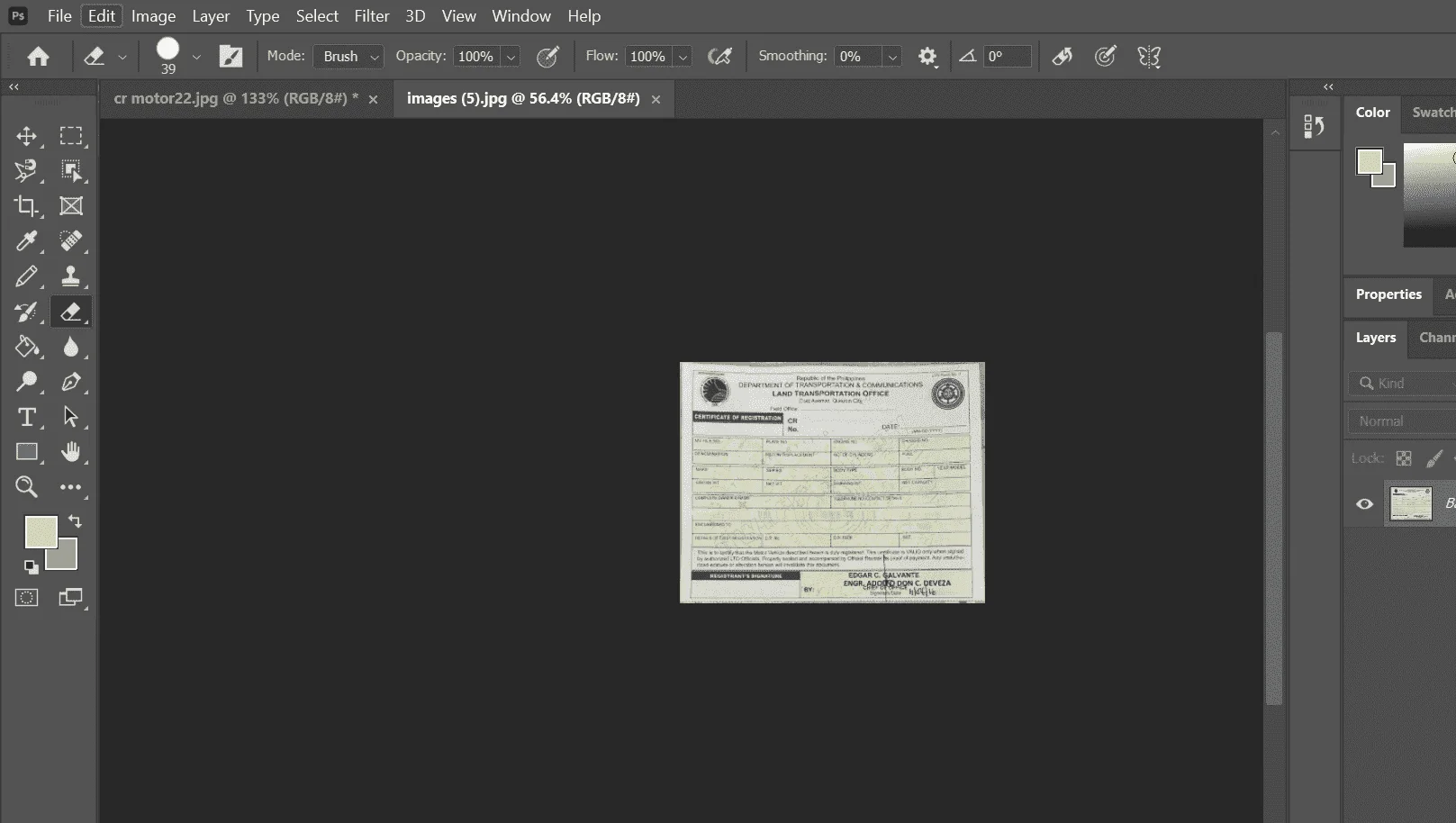
Task: Collapse right panels with double arrows
Action: coord(1328,87)
